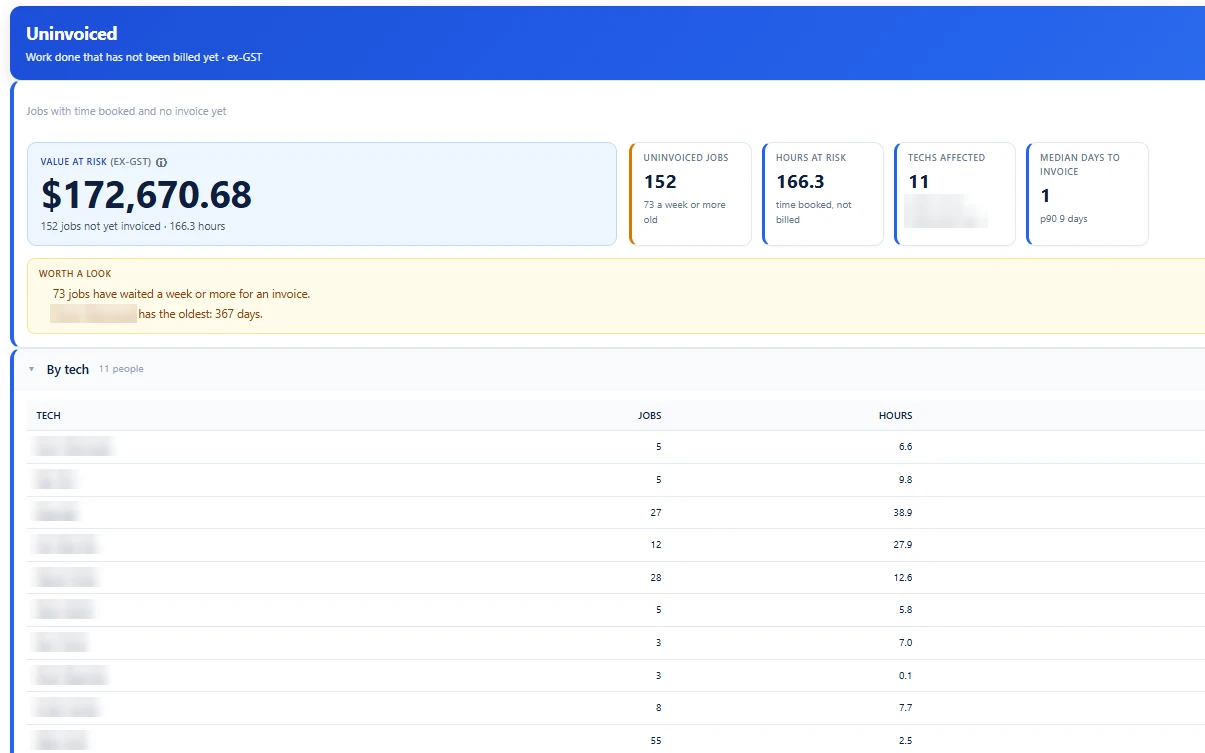This screenshot has height=753, width=1205.
Task: Click the info icon beside Value at Risk
Action: point(162,162)
